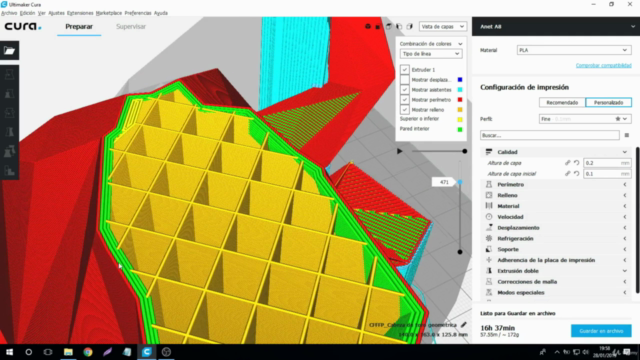Open the Marketplace menu
The height and width of the screenshot is (360, 640).
click(109, 13)
